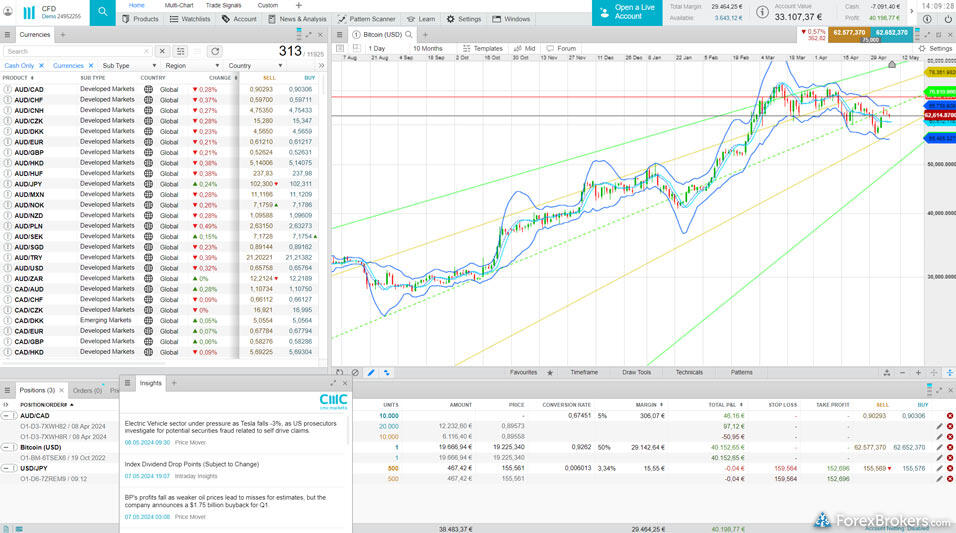The width and height of the screenshot is (956, 533).
Task: Remove the Cash Only filter
Action: pyautogui.click(x=43, y=65)
